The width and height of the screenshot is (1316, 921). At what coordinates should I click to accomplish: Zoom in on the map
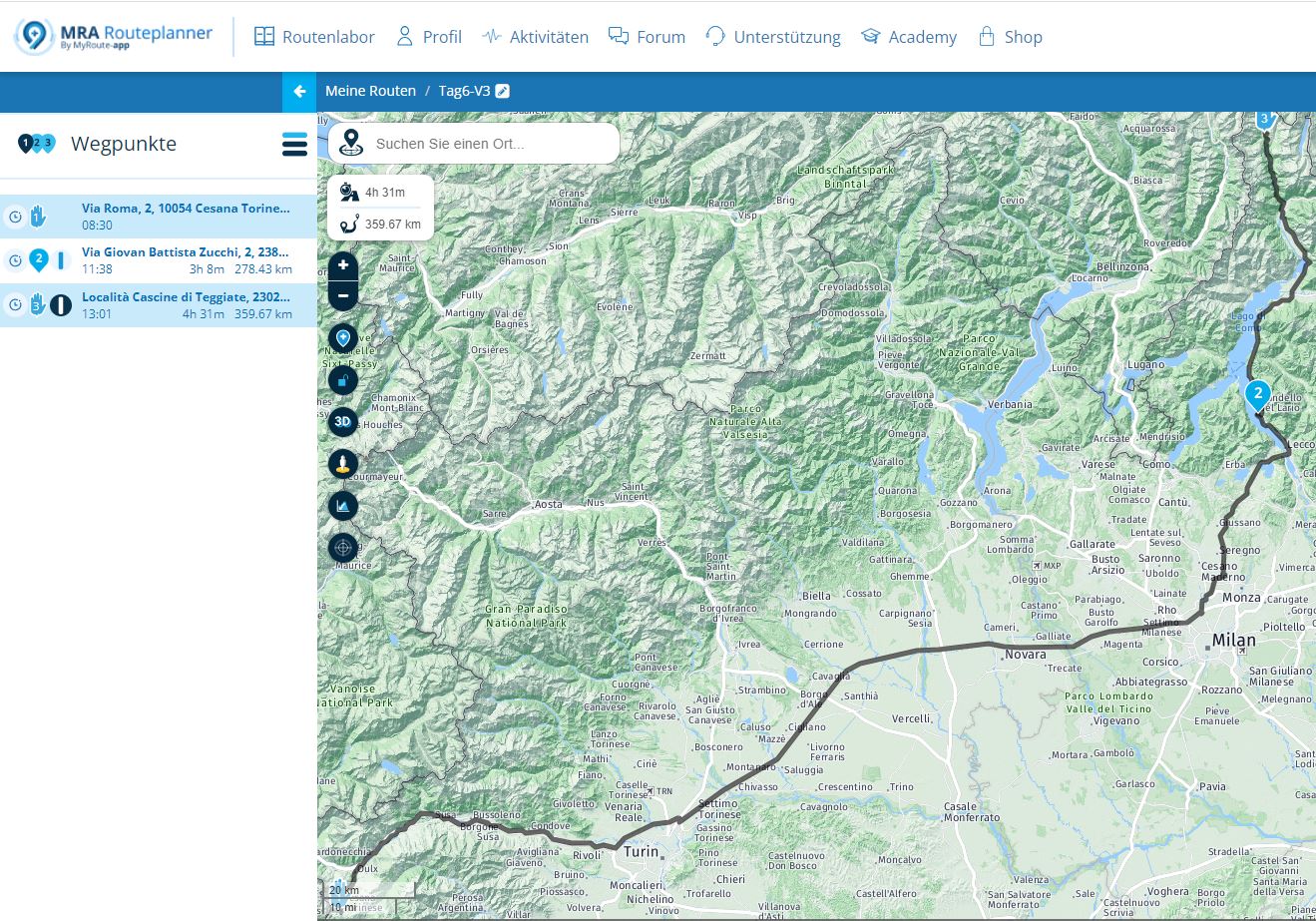(x=343, y=265)
